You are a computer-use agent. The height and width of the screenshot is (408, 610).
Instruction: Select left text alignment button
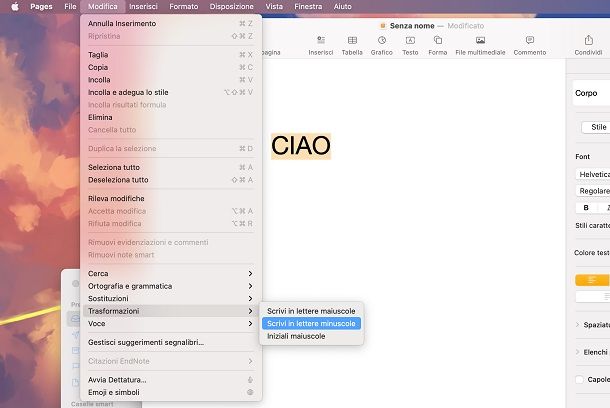pyautogui.click(x=592, y=280)
